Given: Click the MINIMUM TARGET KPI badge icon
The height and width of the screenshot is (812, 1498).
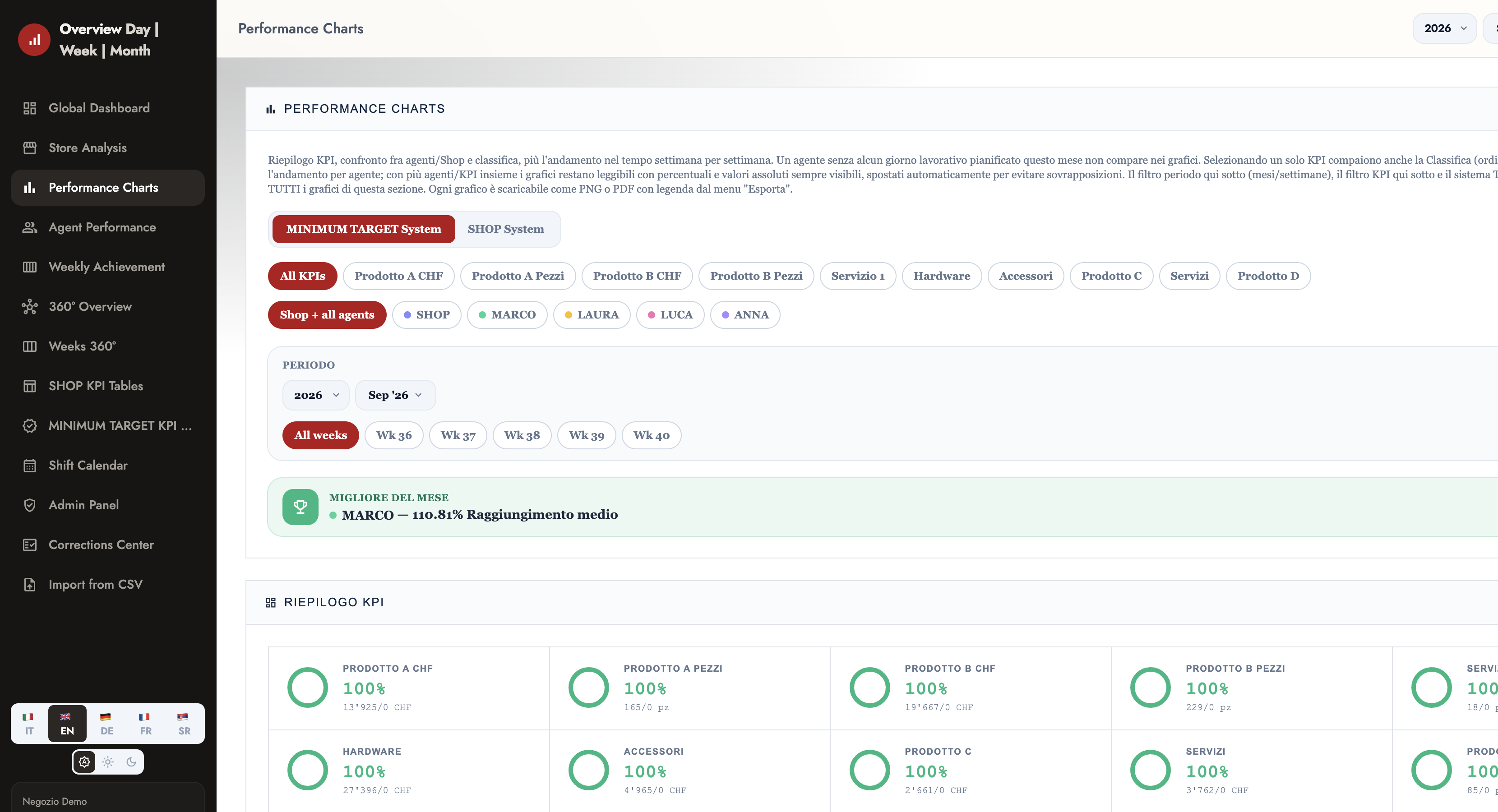Looking at the screenshot, I should tap(30, 426).
